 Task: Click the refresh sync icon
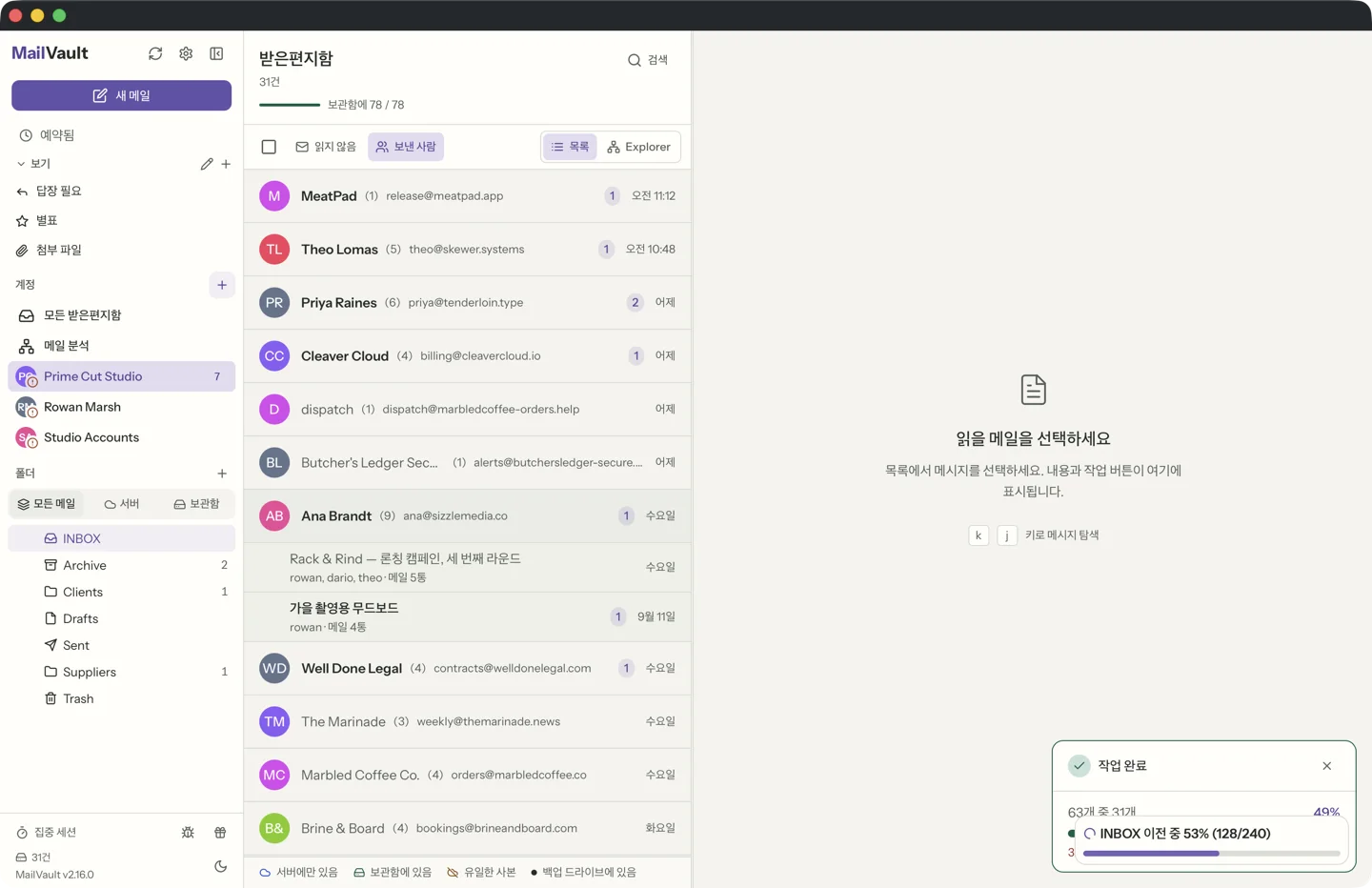[x=155, y=53]
